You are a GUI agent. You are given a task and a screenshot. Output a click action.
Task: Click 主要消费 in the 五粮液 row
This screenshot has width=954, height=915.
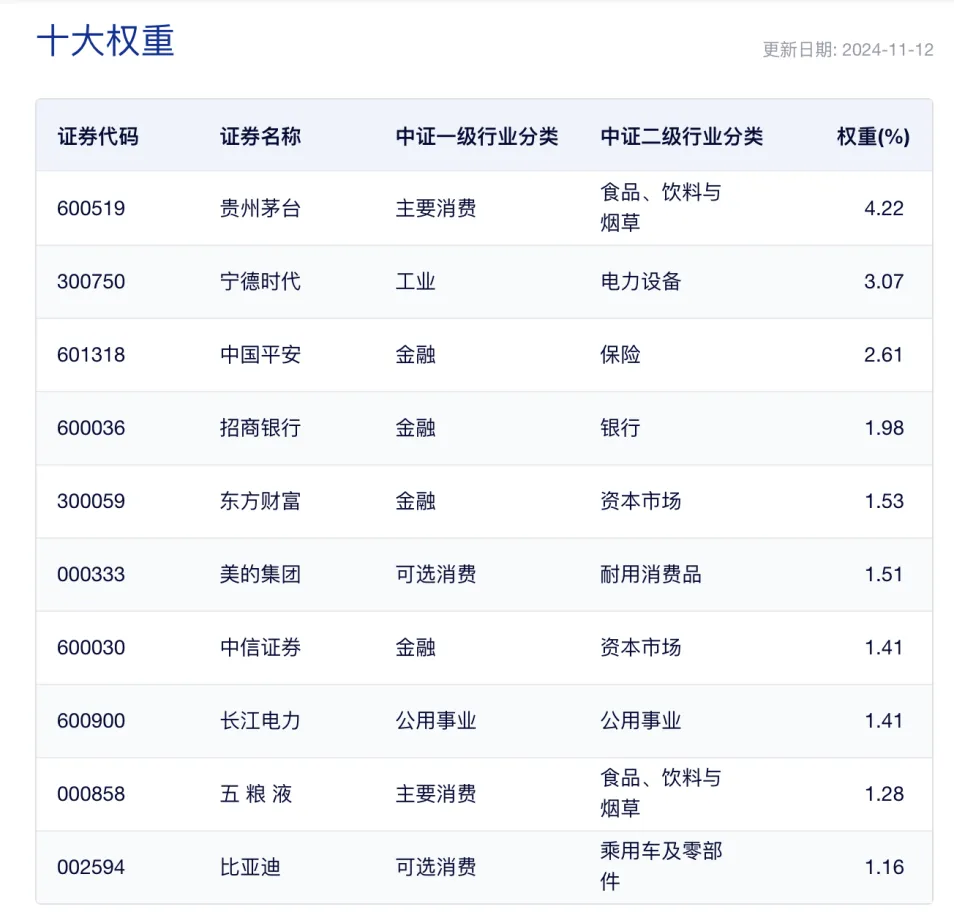tap(436, 794)
